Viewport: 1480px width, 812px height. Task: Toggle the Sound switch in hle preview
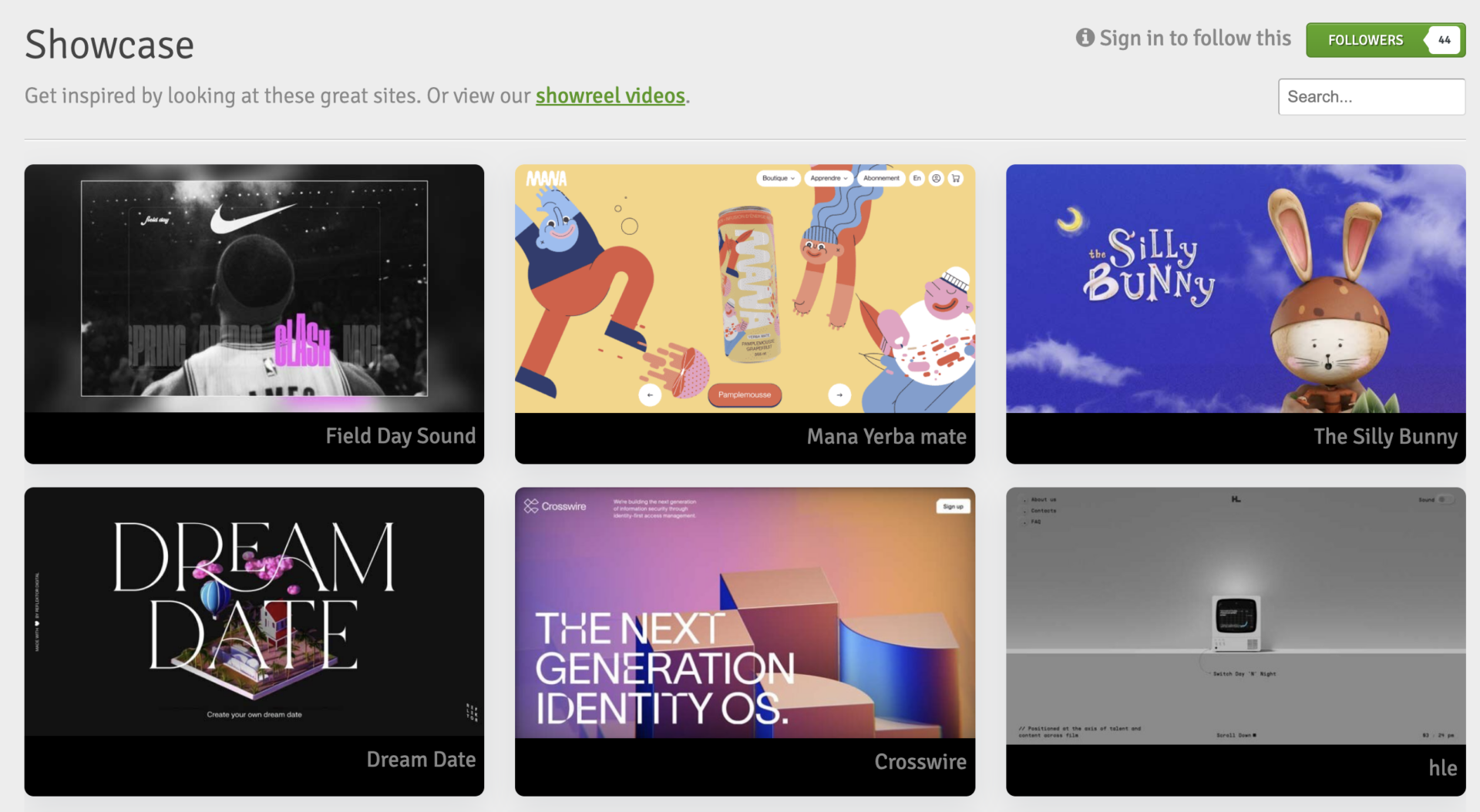[x=1445, y=499]
